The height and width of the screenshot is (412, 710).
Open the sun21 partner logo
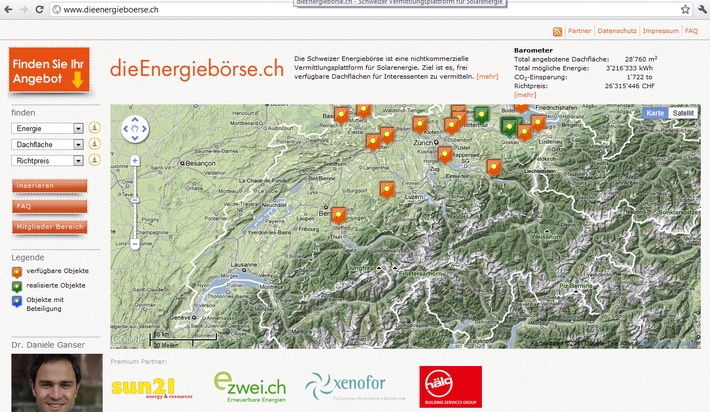[151, 388]
